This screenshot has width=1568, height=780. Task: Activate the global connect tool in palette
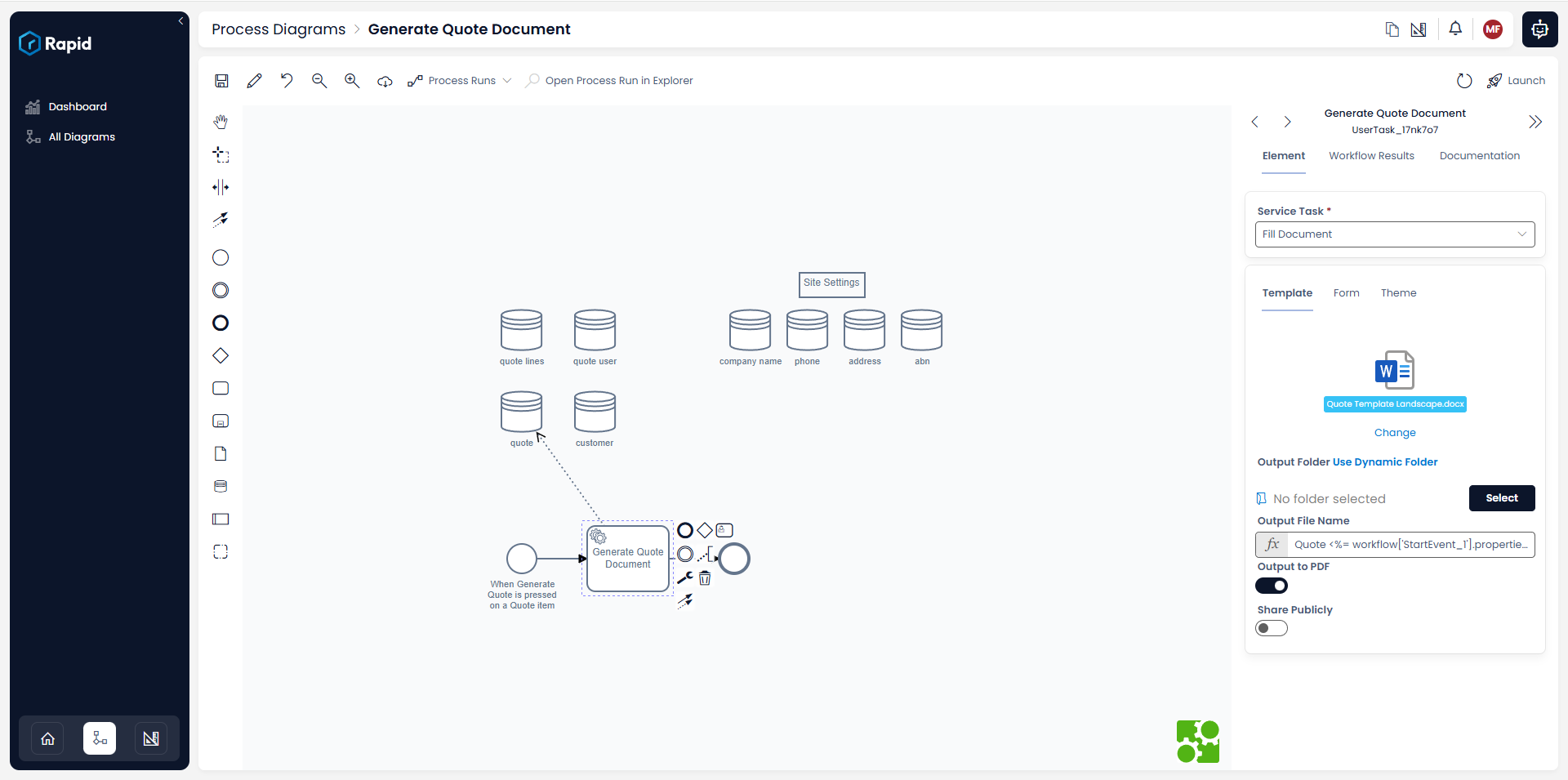click(x=220, y=220)
